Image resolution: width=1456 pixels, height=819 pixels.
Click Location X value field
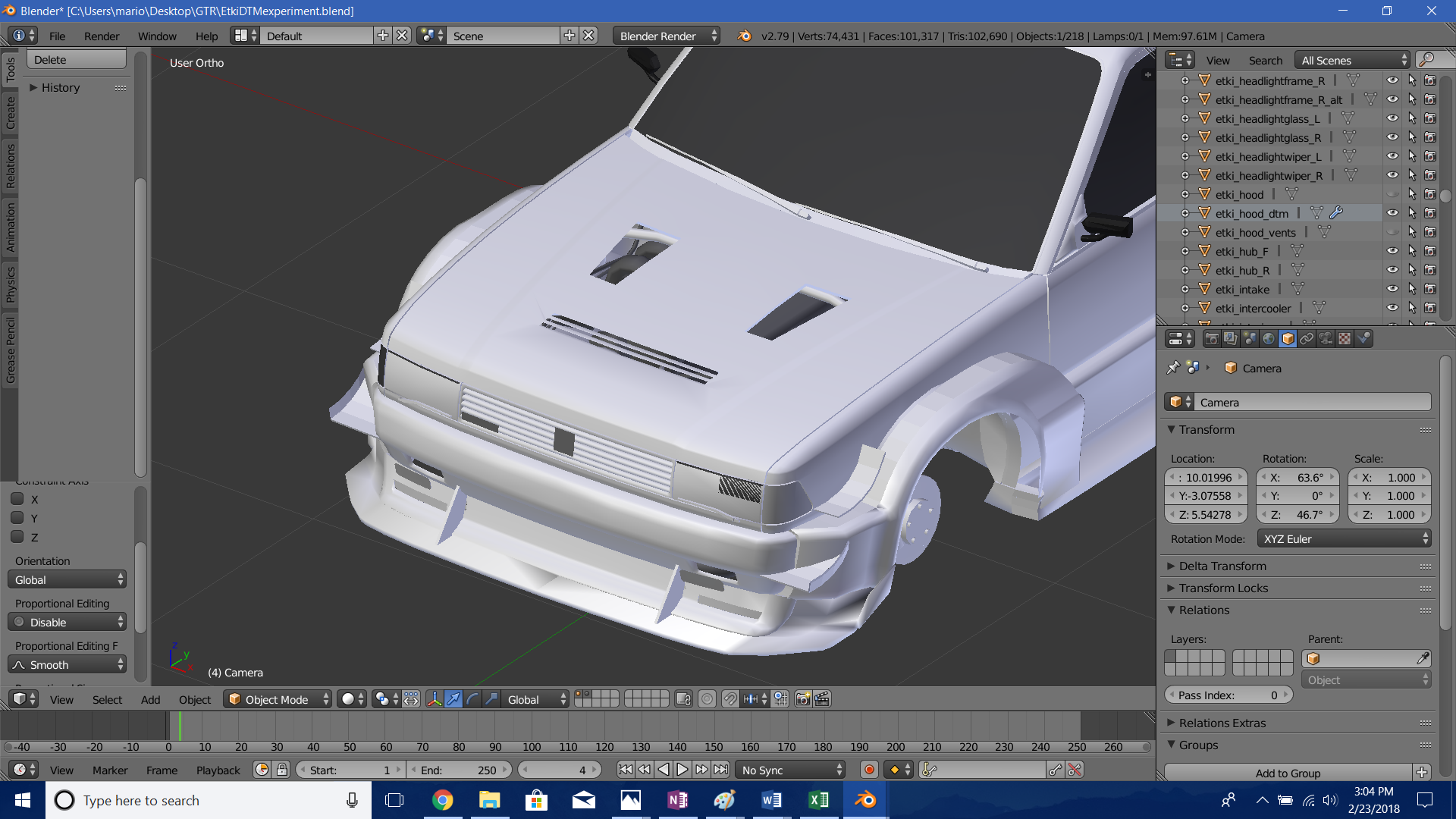1206,477
